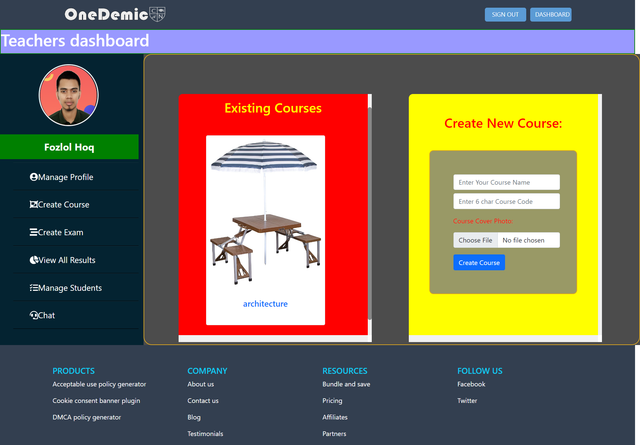Click the PRODUCTS footer heading
The width and height of the screenshot is (640, 445).
click(x=73, y=371)
